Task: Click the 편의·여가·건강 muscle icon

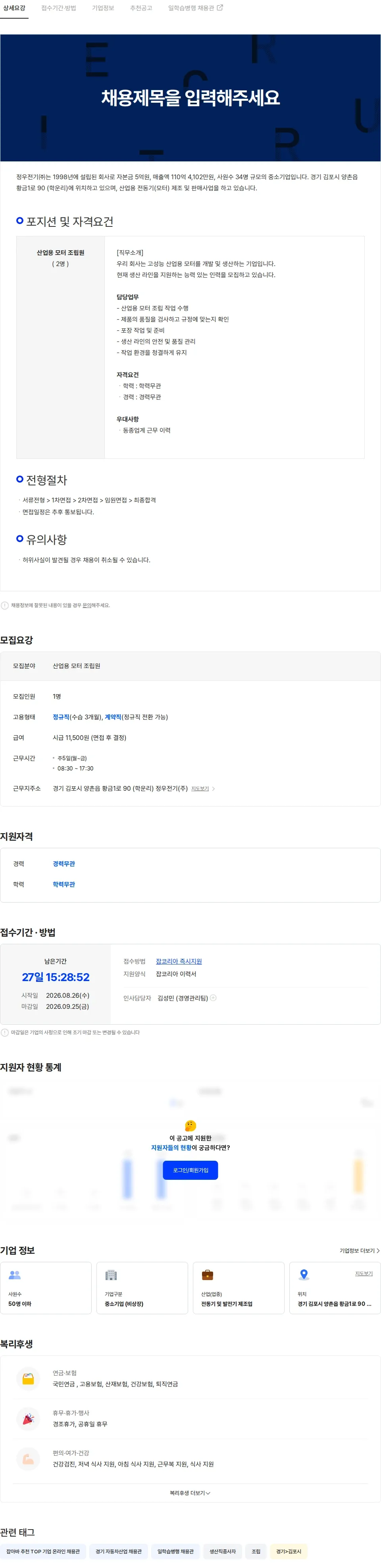Action: [x=28, y=1459]
